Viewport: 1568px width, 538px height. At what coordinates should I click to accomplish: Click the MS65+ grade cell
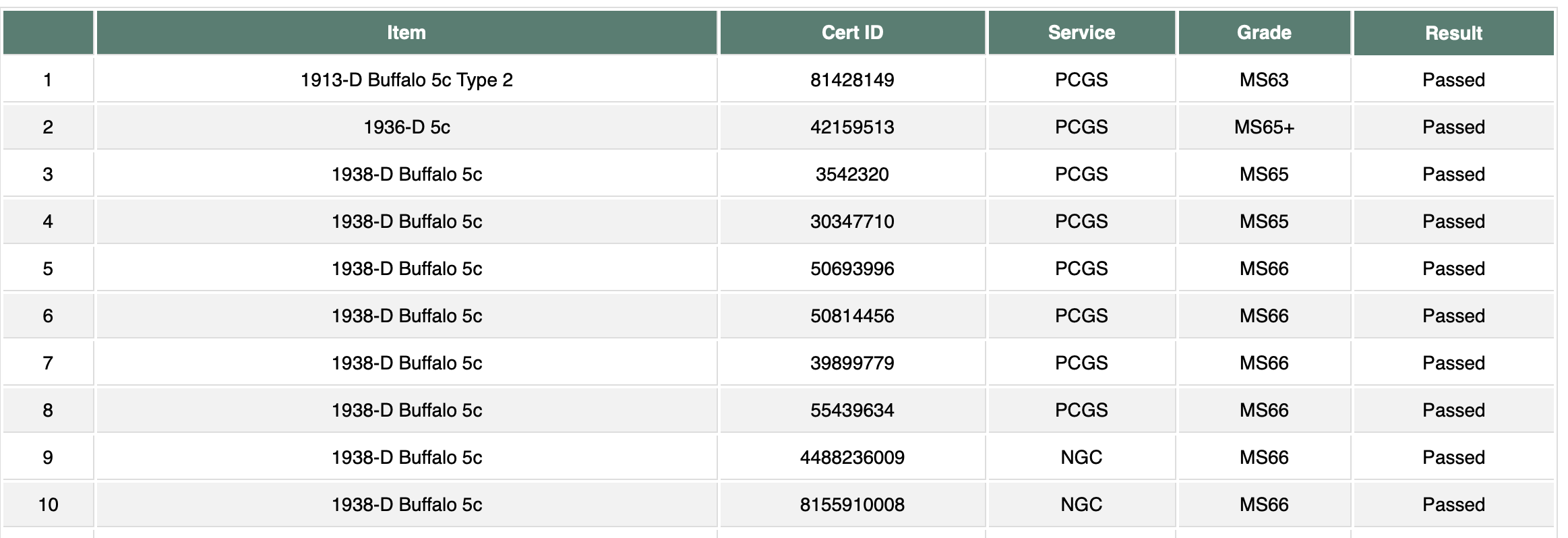[1264, 127]
